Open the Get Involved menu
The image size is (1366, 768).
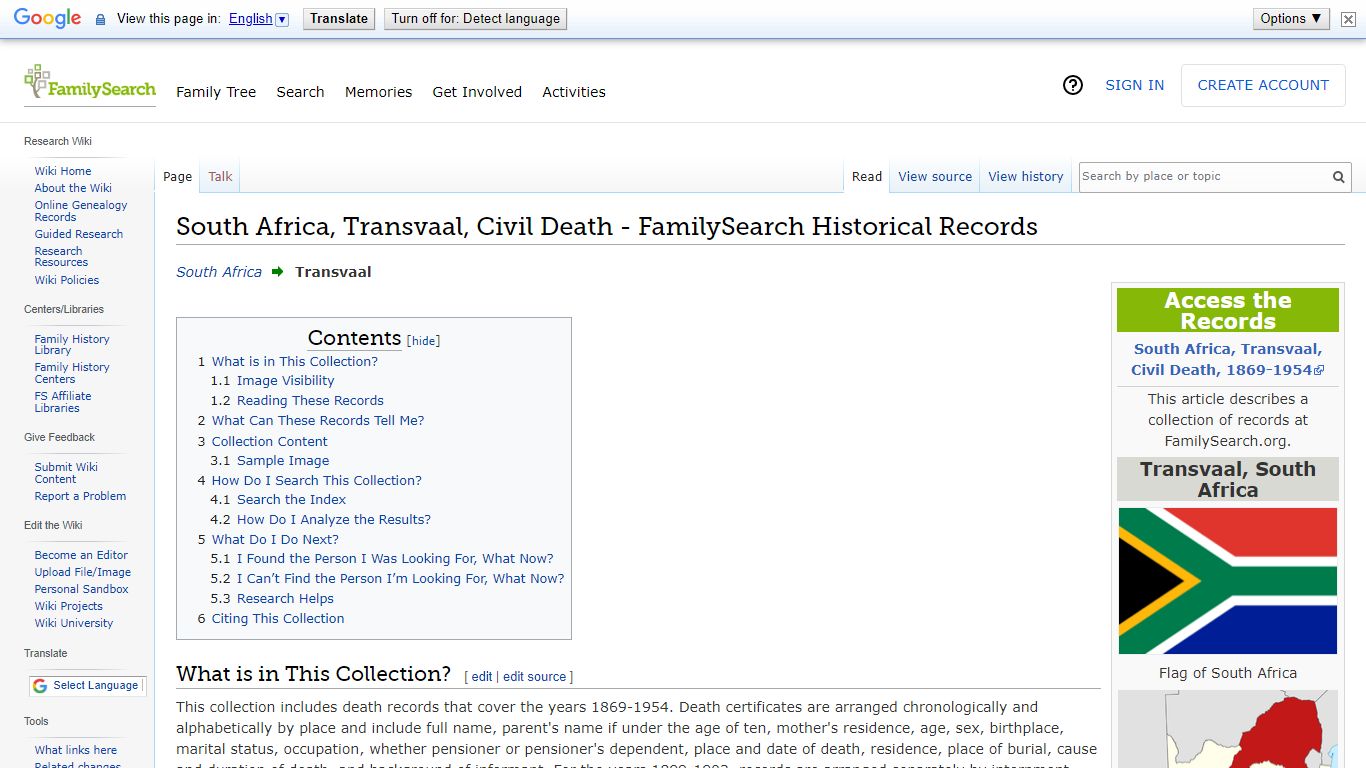coord(477,92)
